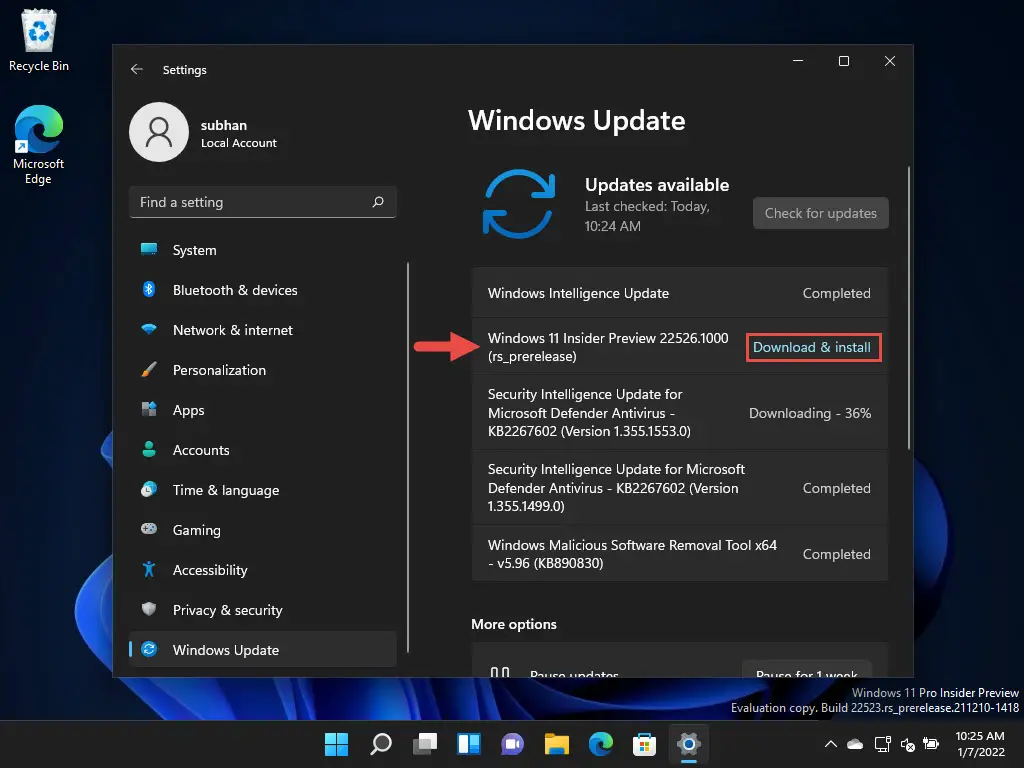Click the network display tray icon
This screenshot has height=768, width=1024.
click(x=882, y=744)
